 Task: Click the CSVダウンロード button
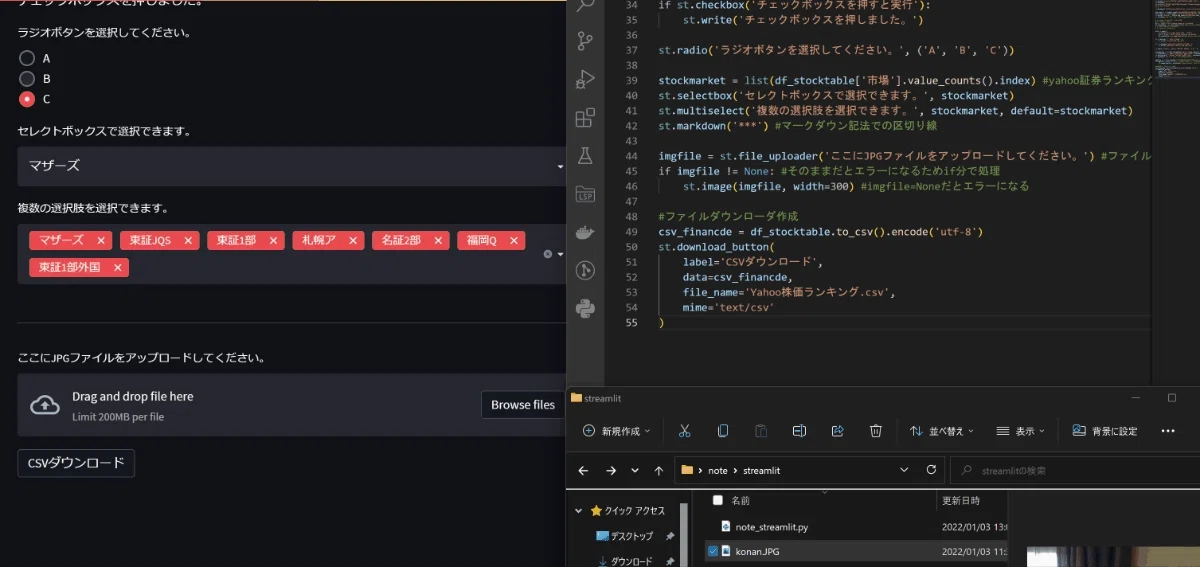(x=76, y=463)
